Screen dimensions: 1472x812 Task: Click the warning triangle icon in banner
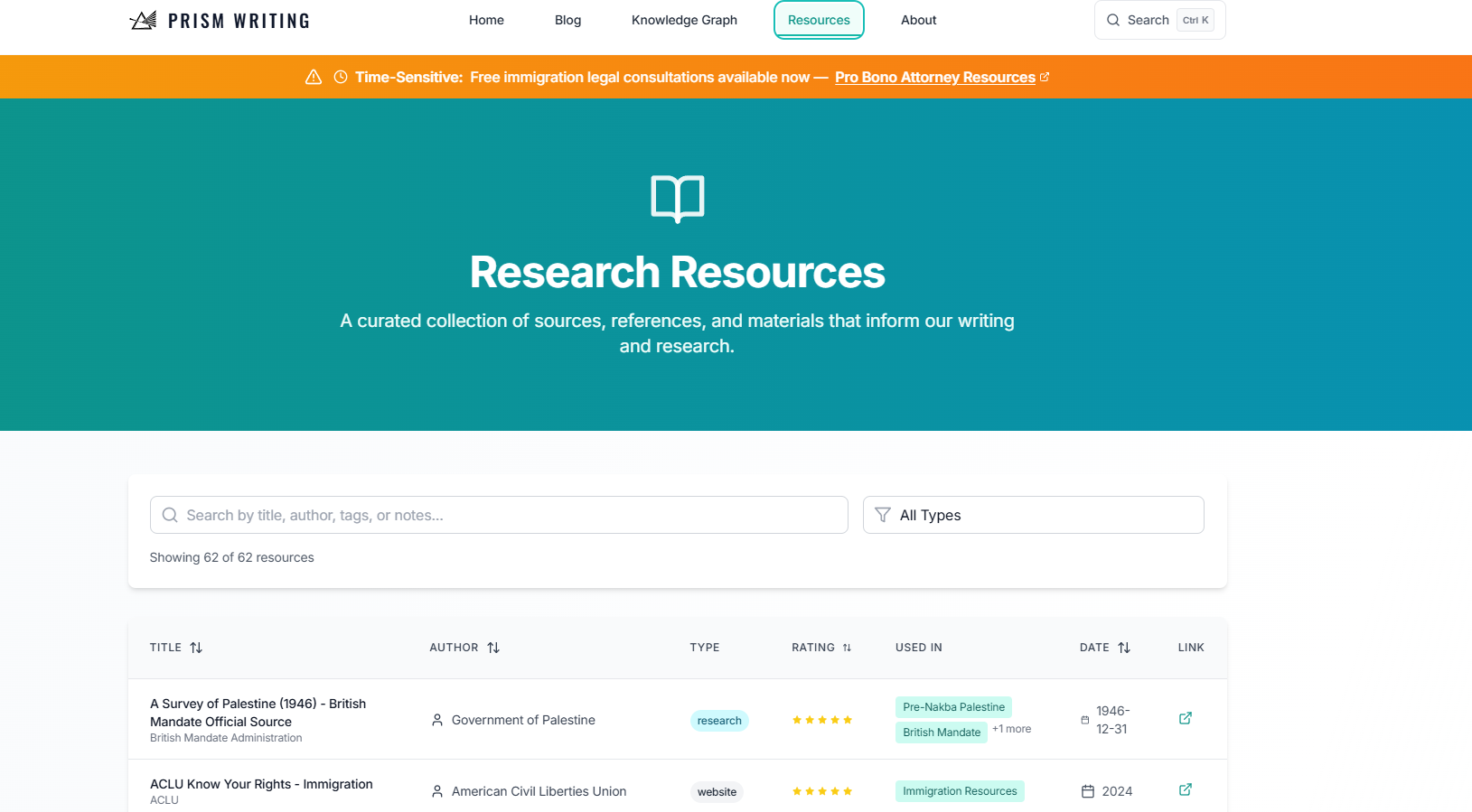point(314,78)
